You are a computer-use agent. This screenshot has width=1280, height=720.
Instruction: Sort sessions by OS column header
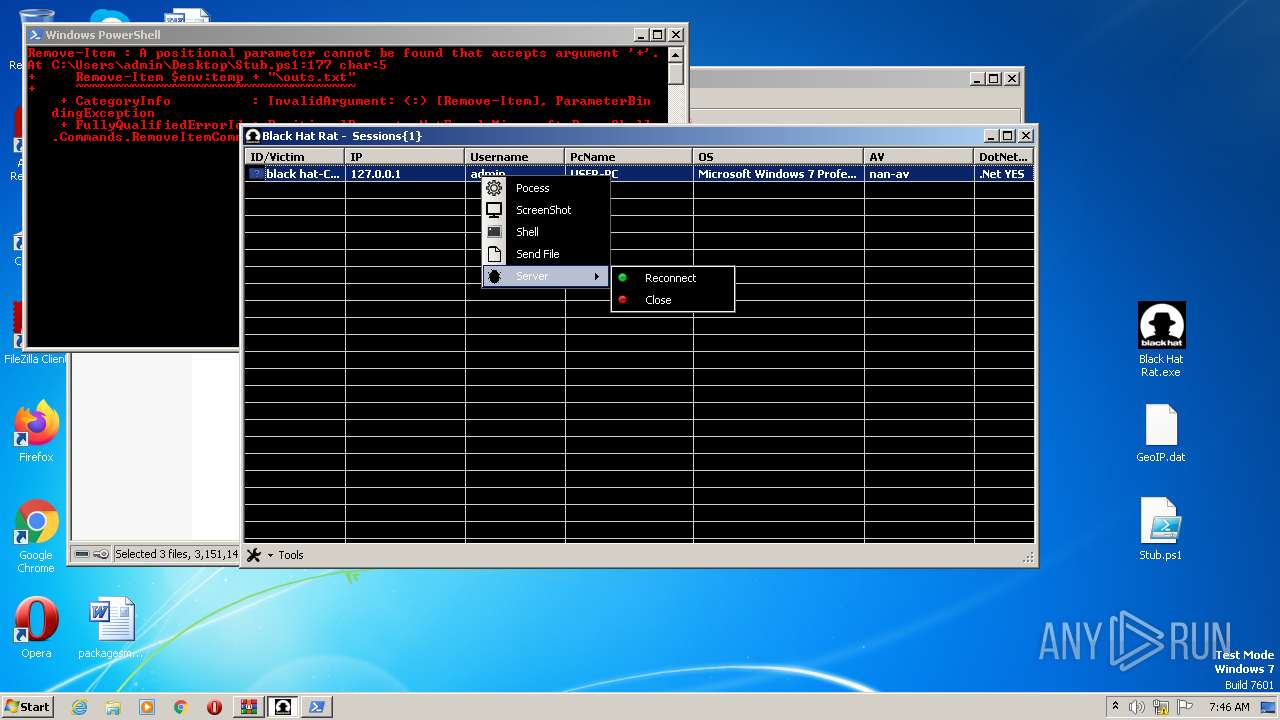[779, 157]
